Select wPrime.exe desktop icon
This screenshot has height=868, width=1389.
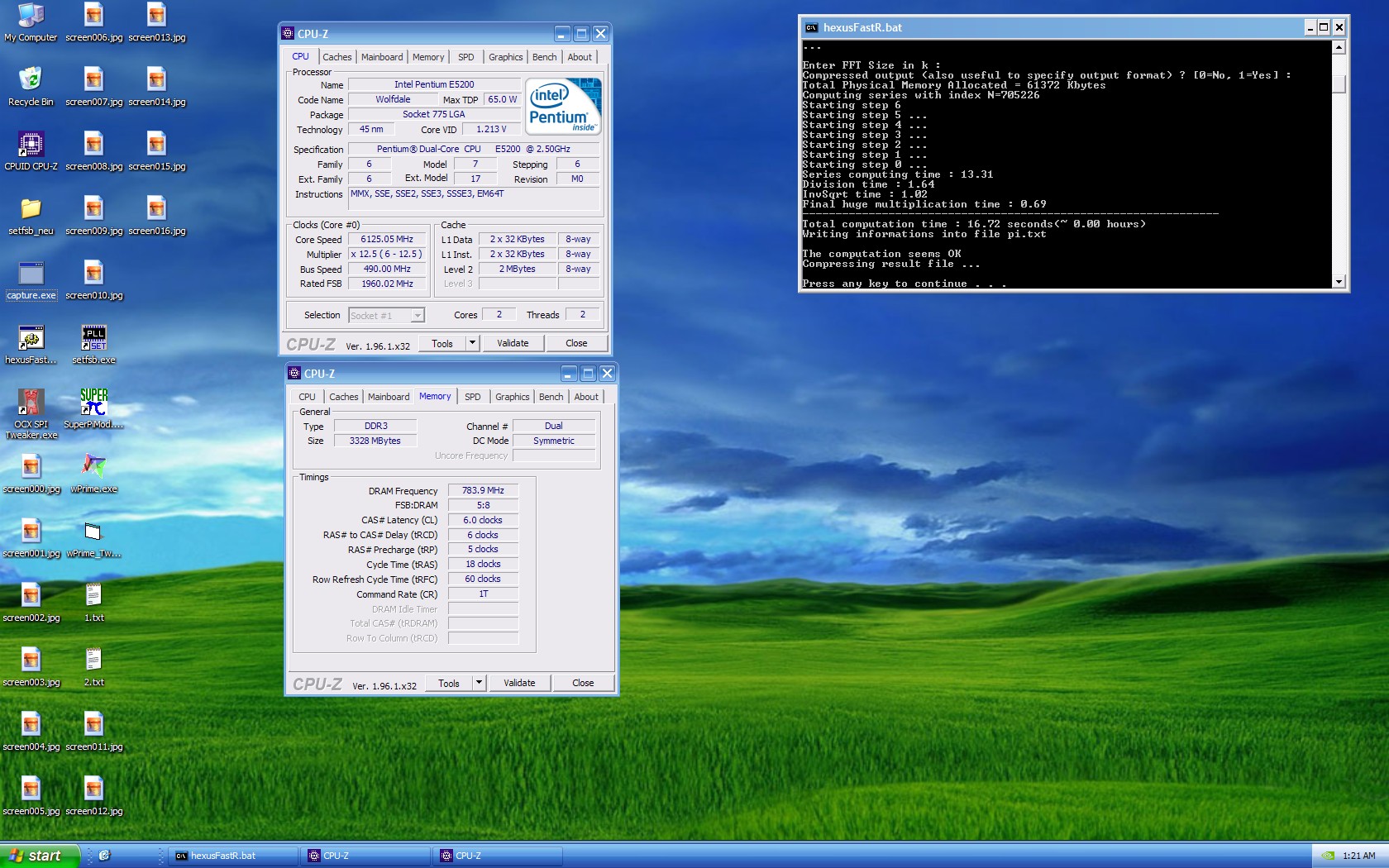click(x=93, y=474)
